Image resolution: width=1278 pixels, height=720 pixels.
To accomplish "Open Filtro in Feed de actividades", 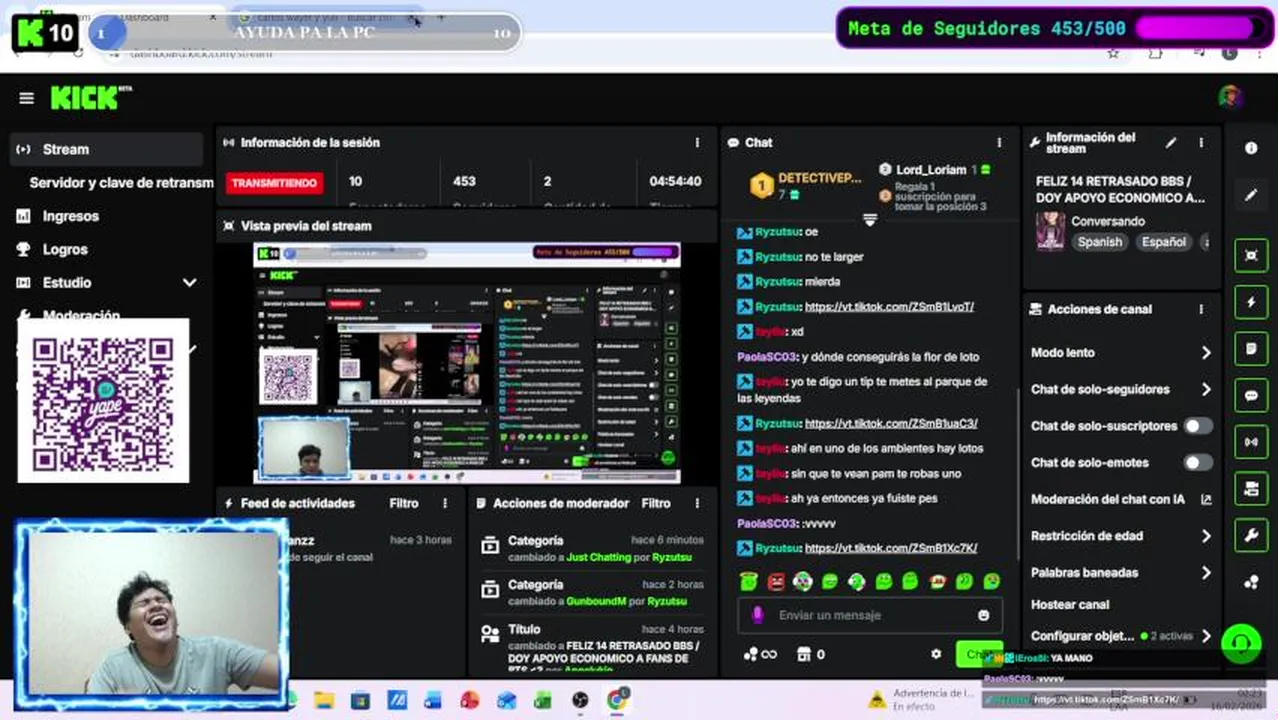I will pyautogui.click(x=404, y=503).
